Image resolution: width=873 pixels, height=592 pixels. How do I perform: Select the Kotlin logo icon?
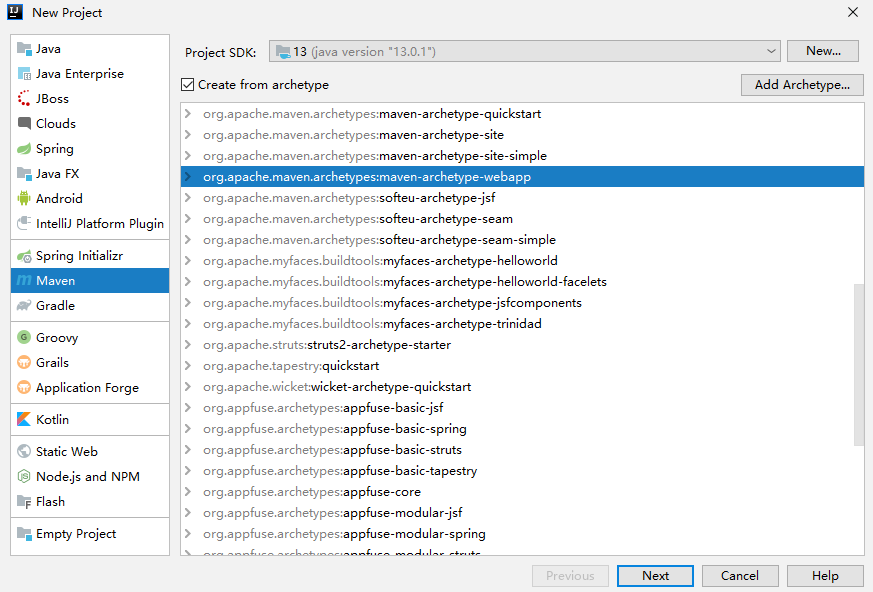(x=25, y=420)
